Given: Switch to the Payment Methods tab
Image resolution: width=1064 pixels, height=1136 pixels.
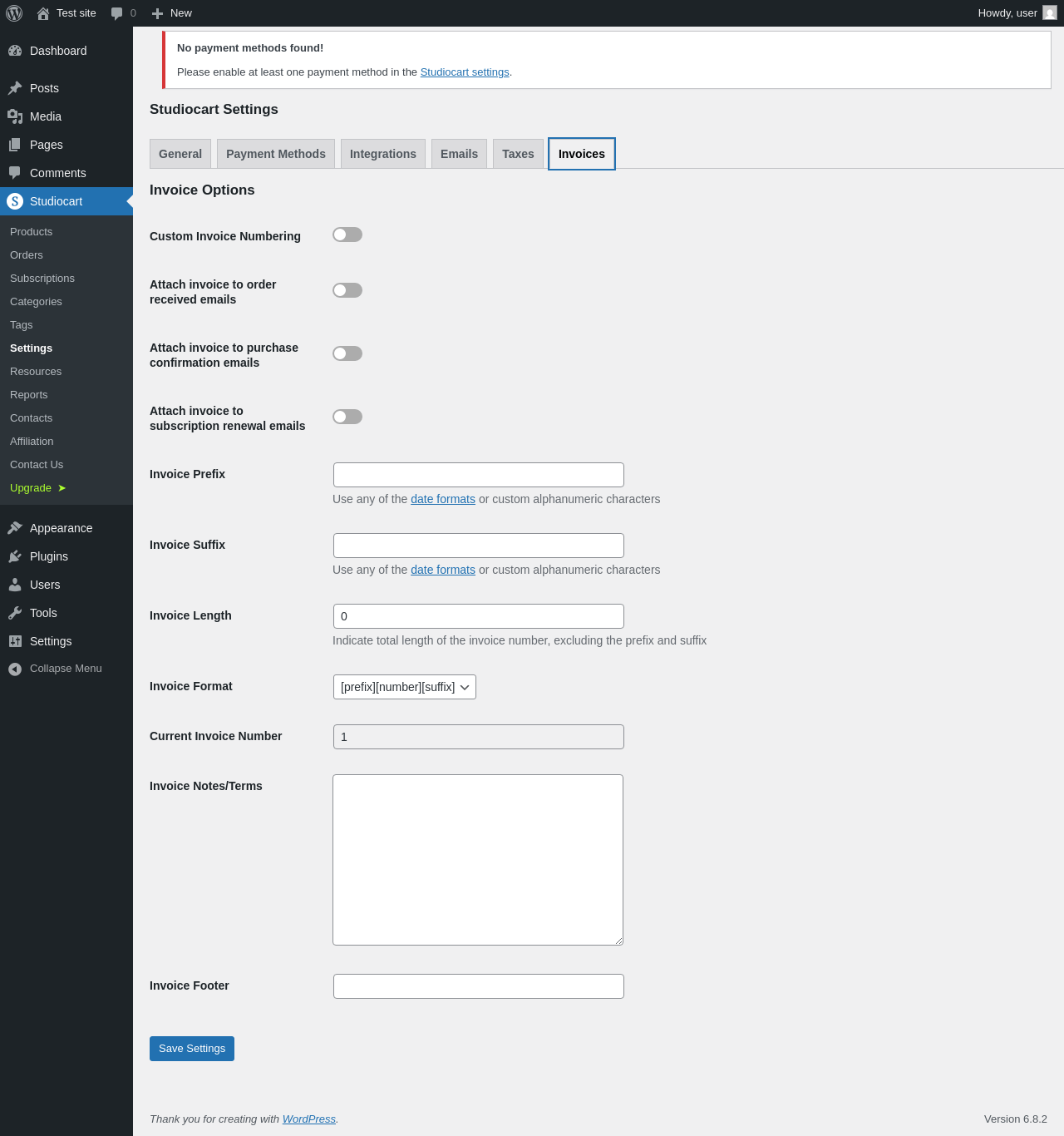Looking at the screenshot, I should coord(276,154).
